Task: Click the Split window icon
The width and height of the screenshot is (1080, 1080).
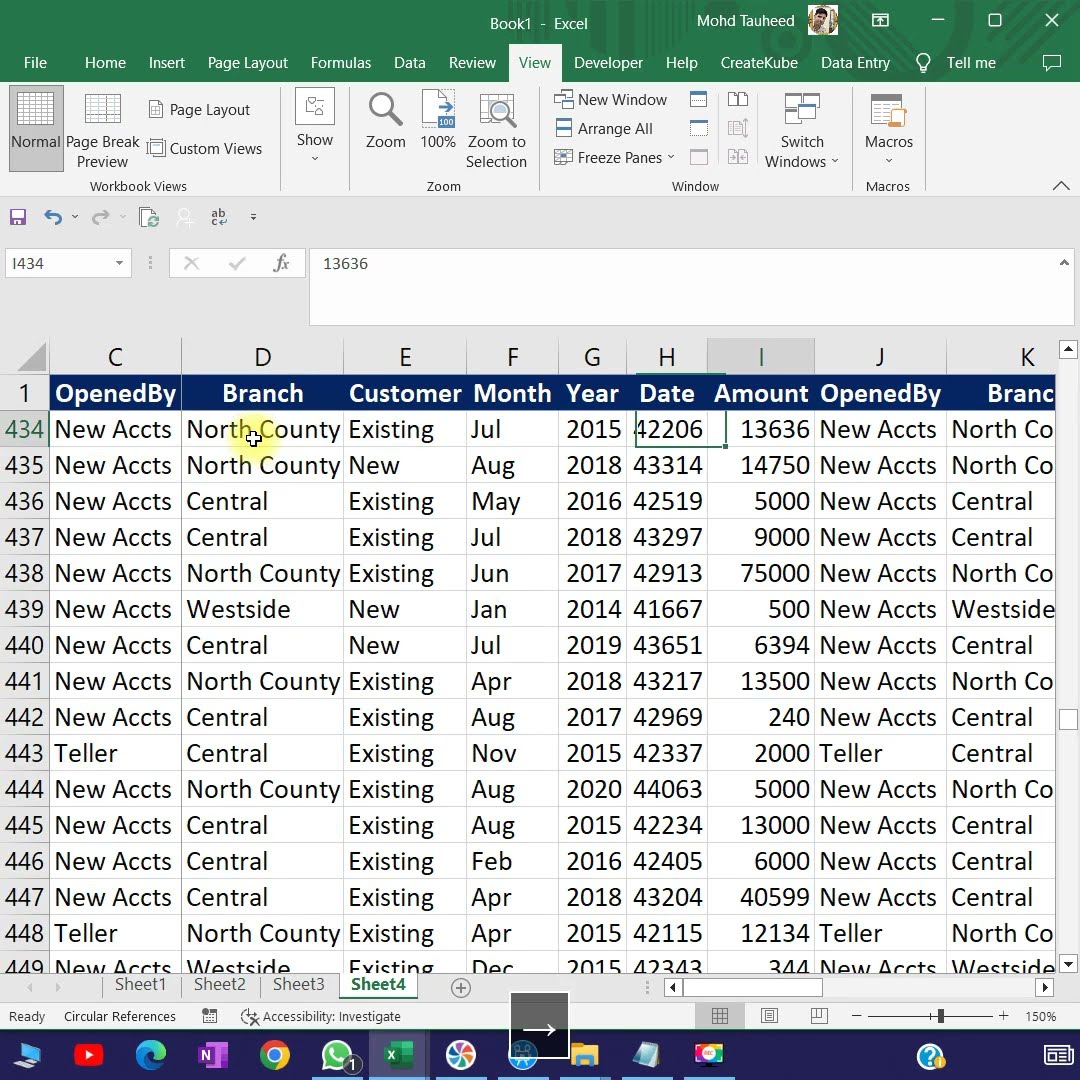Action: tap(698, 99)
